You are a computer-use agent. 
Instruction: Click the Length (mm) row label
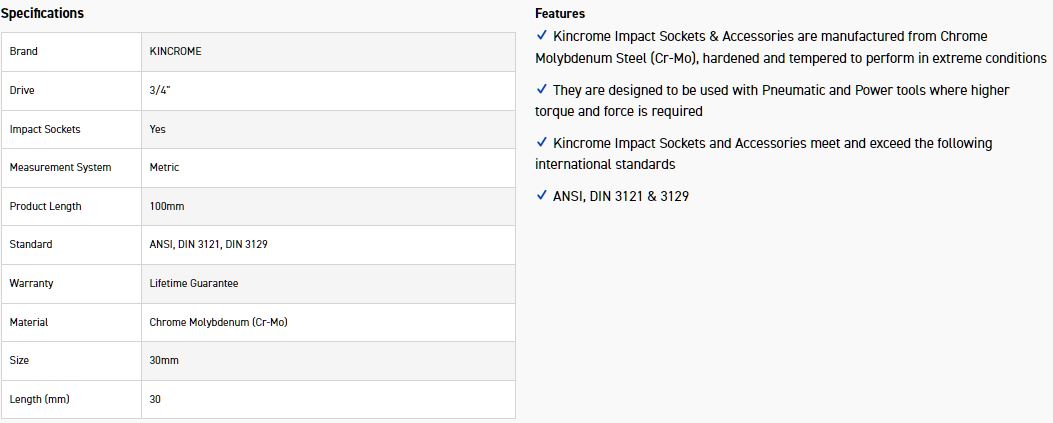(x=40, y=399)
